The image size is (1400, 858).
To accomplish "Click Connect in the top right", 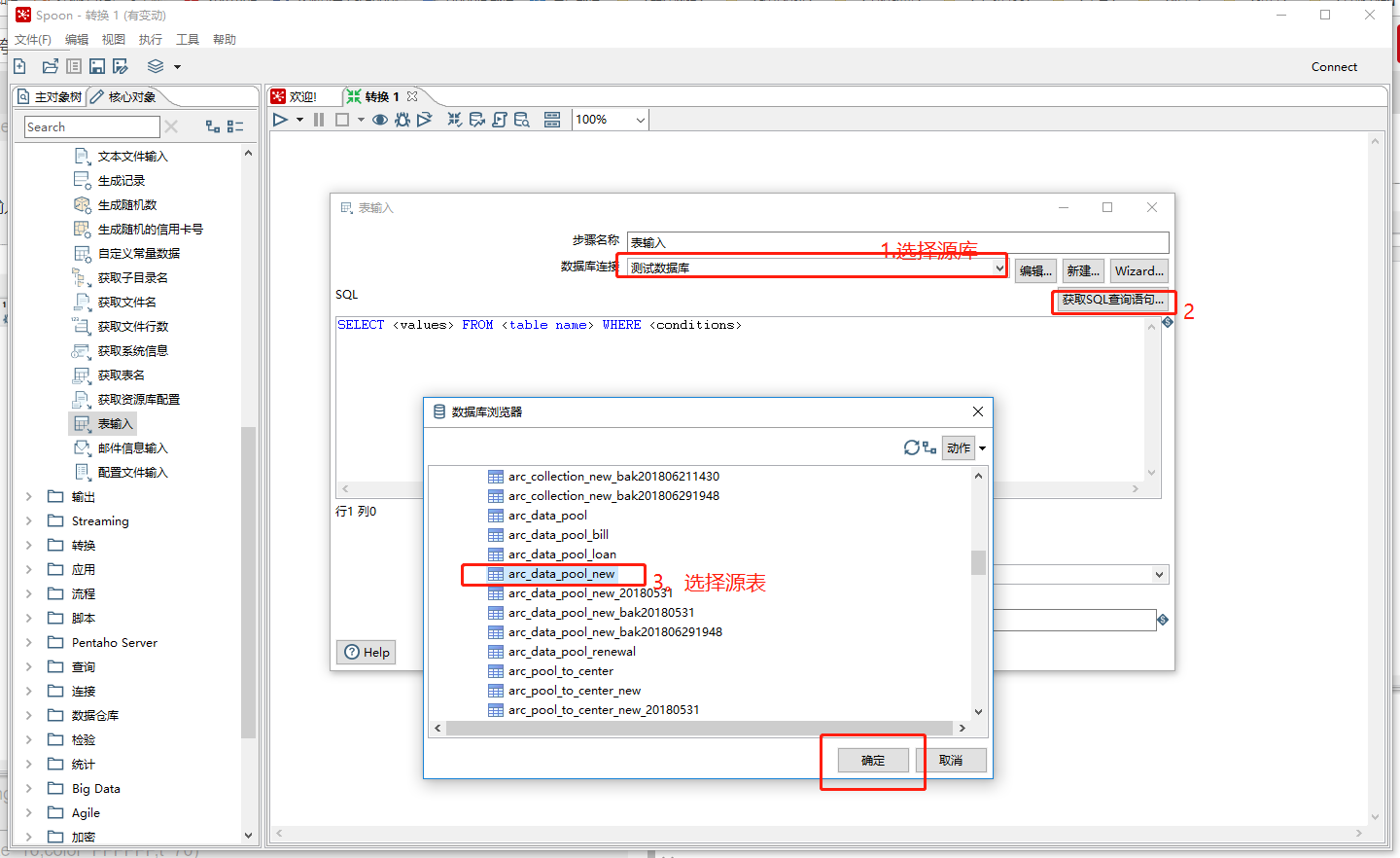I will (x=1334, y=67).
